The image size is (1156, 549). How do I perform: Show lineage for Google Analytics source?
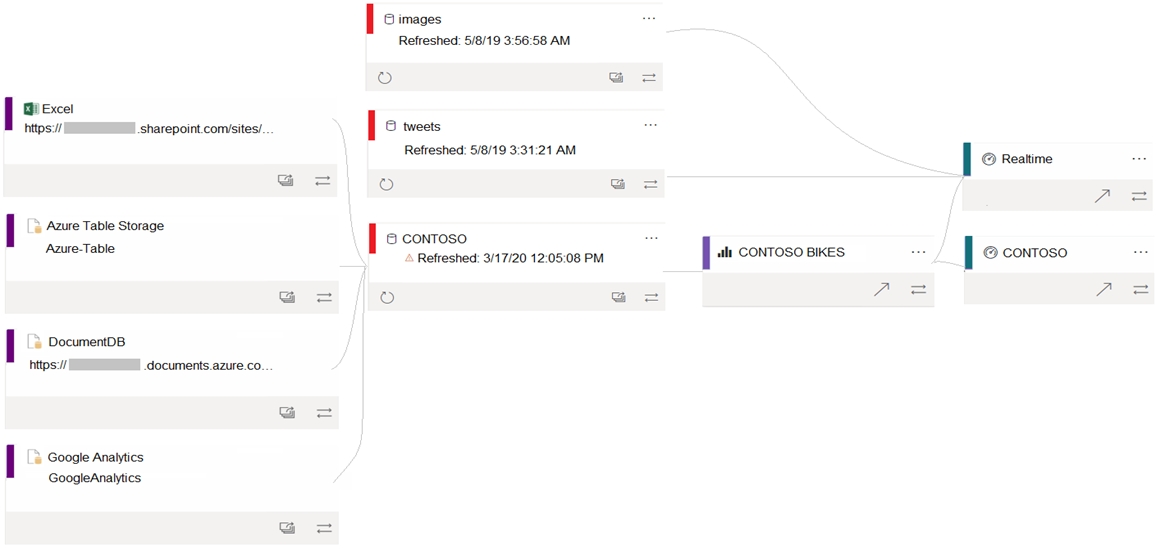[x=324, y=528]
